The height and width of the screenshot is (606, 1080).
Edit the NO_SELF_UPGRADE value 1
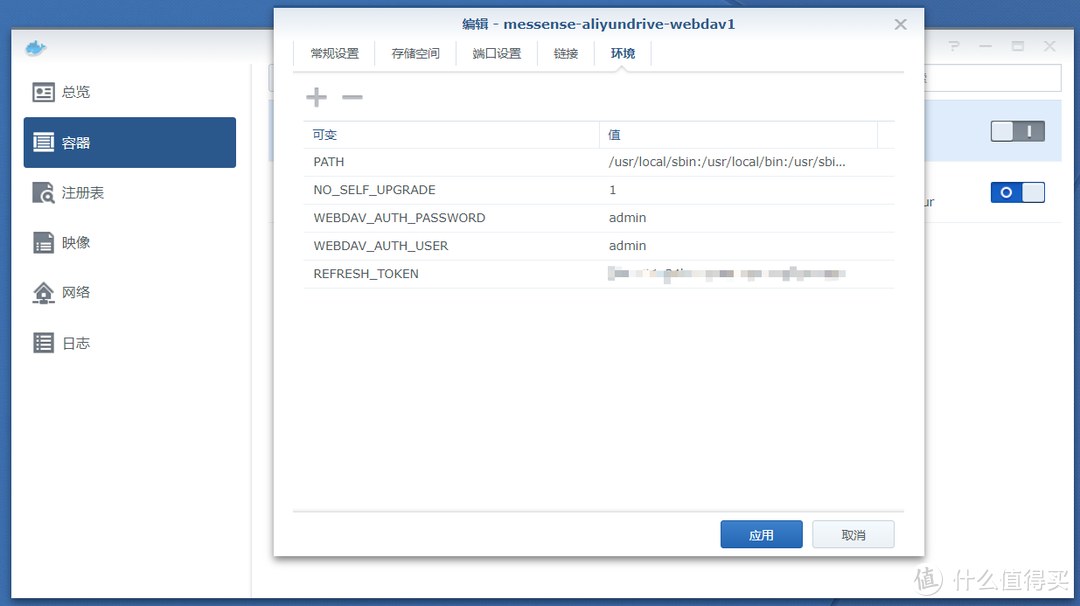(x=612, y=190)
